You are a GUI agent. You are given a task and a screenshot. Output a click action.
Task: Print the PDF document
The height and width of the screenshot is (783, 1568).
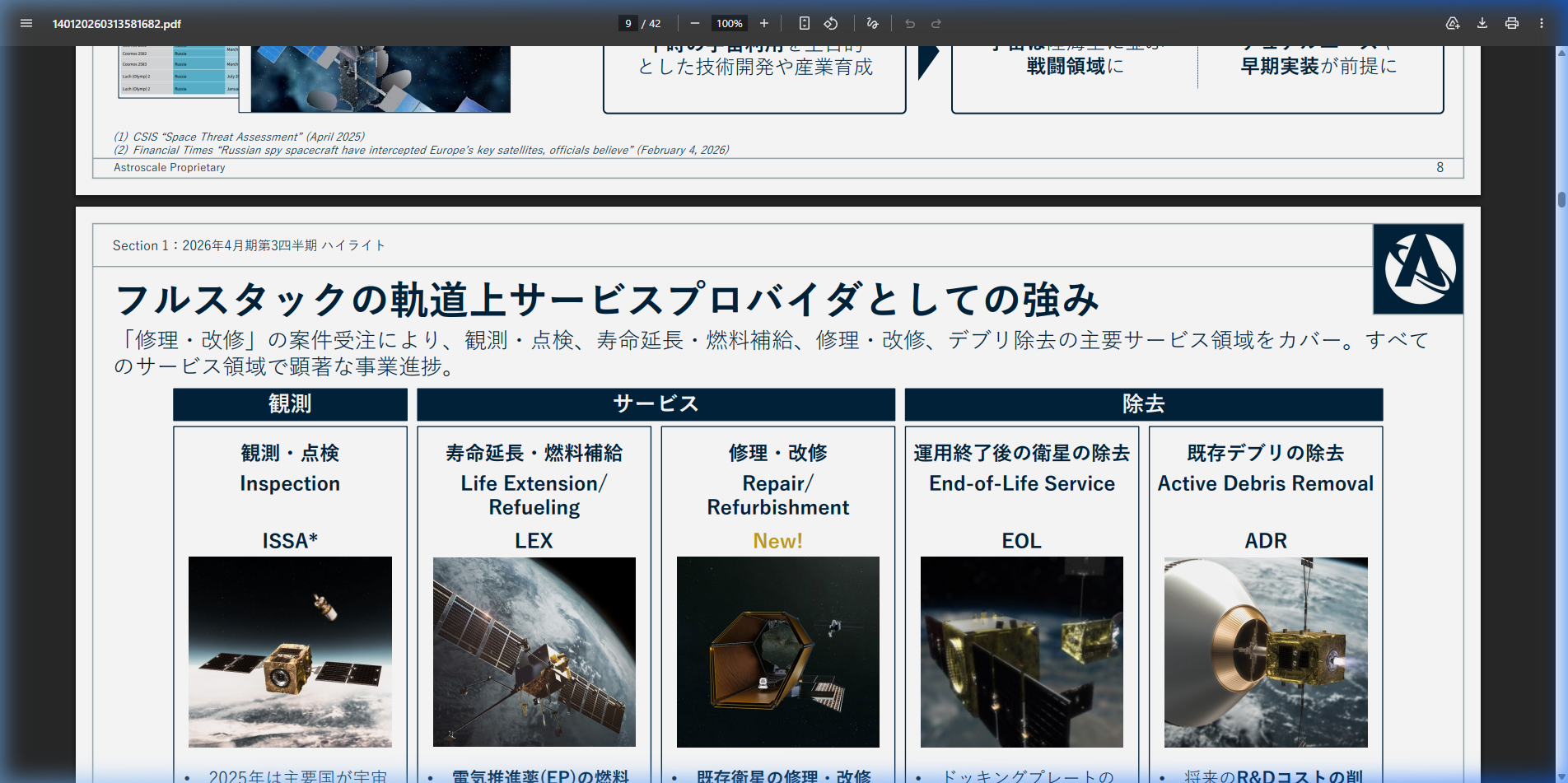(1512, 23)
